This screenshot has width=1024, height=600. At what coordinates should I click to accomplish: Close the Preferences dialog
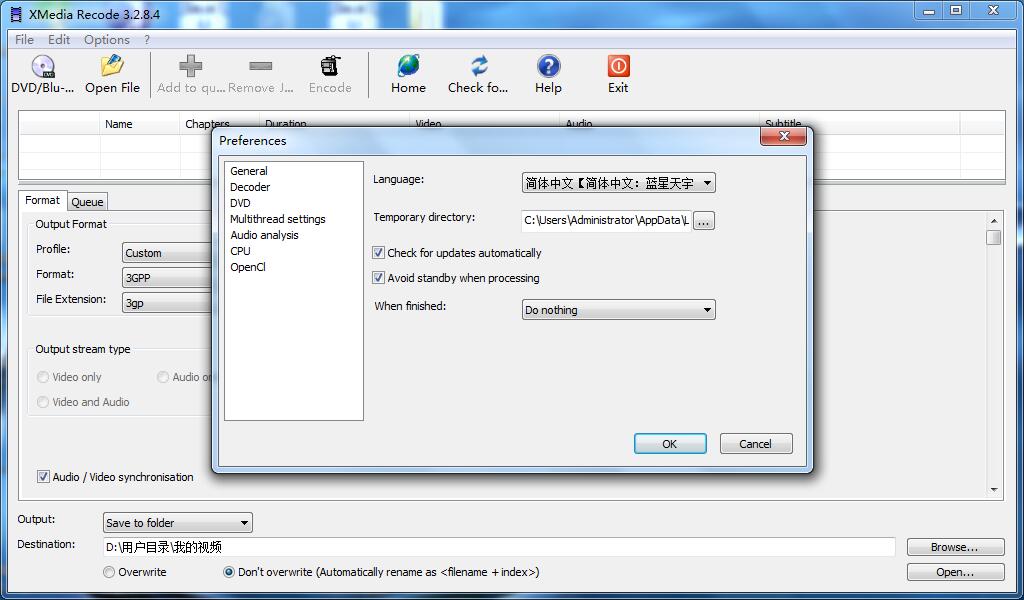784,136
